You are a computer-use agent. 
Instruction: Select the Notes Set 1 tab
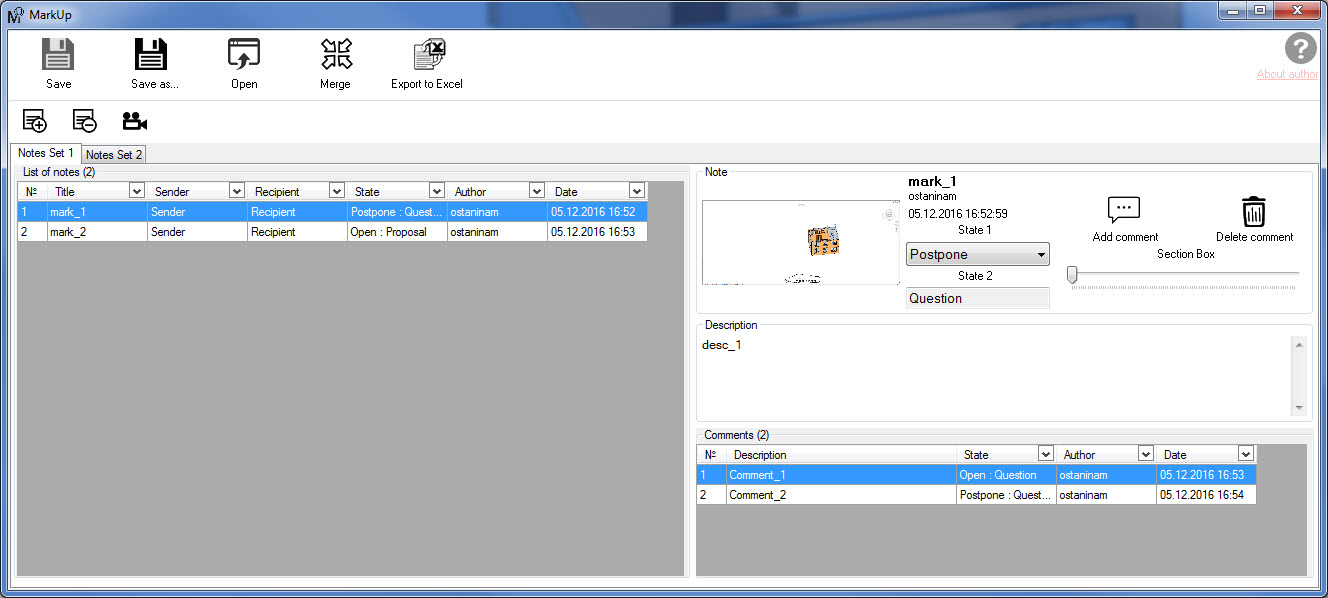pos(44,153)
